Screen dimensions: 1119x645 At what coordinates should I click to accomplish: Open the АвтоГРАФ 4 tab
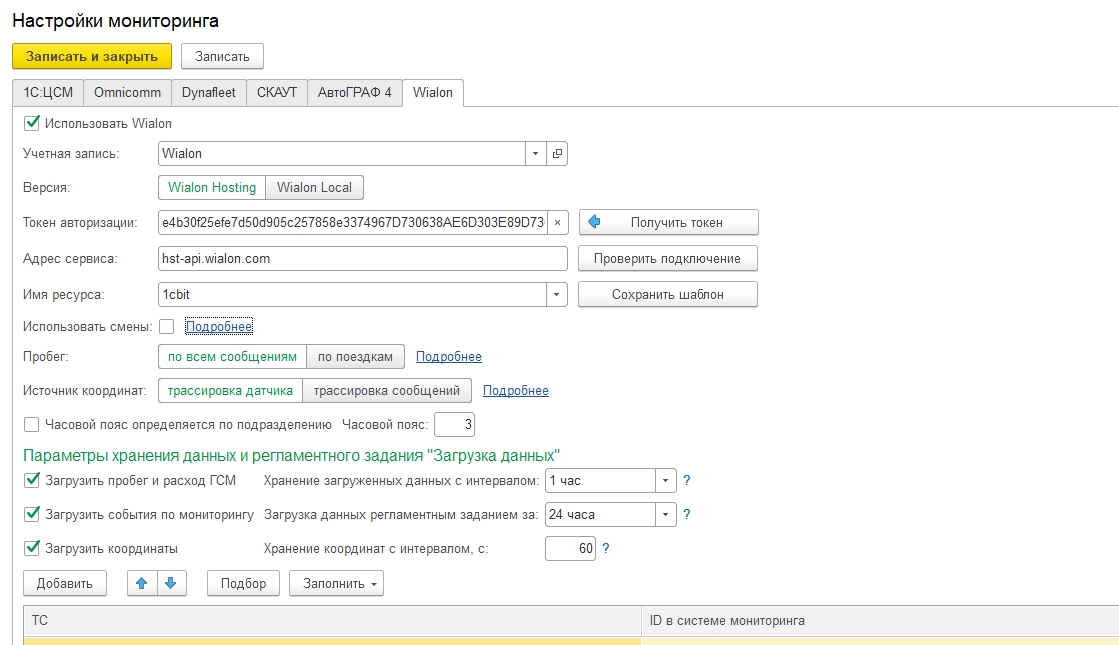[x=354, y=92]
